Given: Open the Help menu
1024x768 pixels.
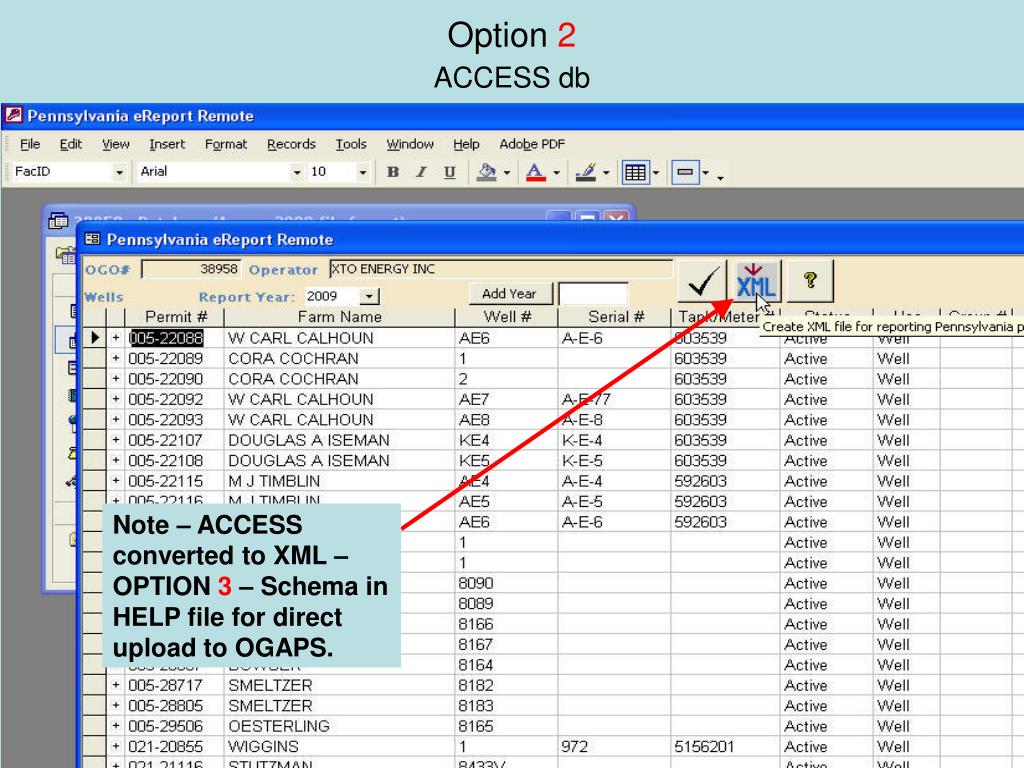Looking at the screenshot, I should [466, 144].
